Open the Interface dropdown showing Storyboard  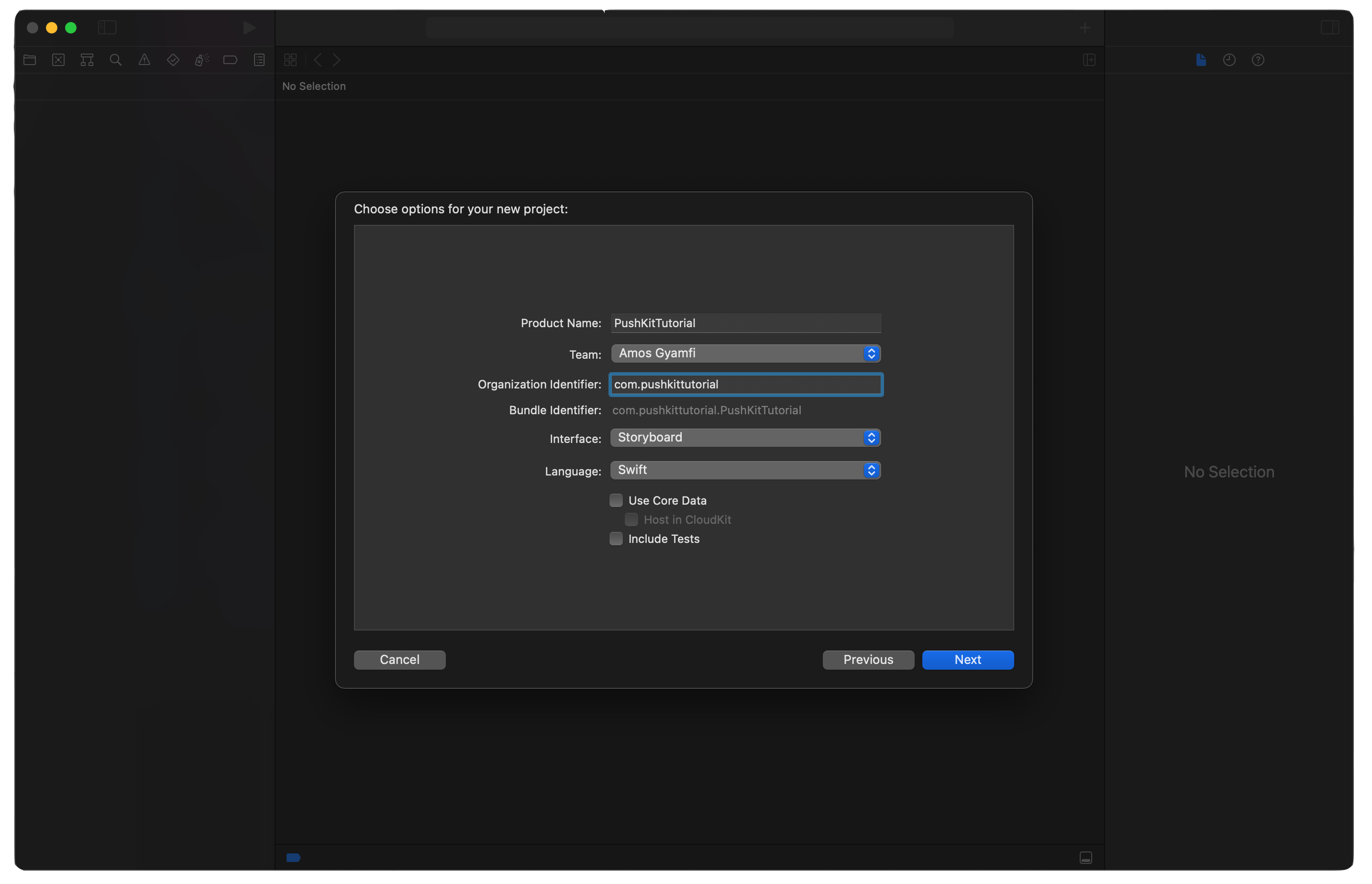(x=745, y=437)
